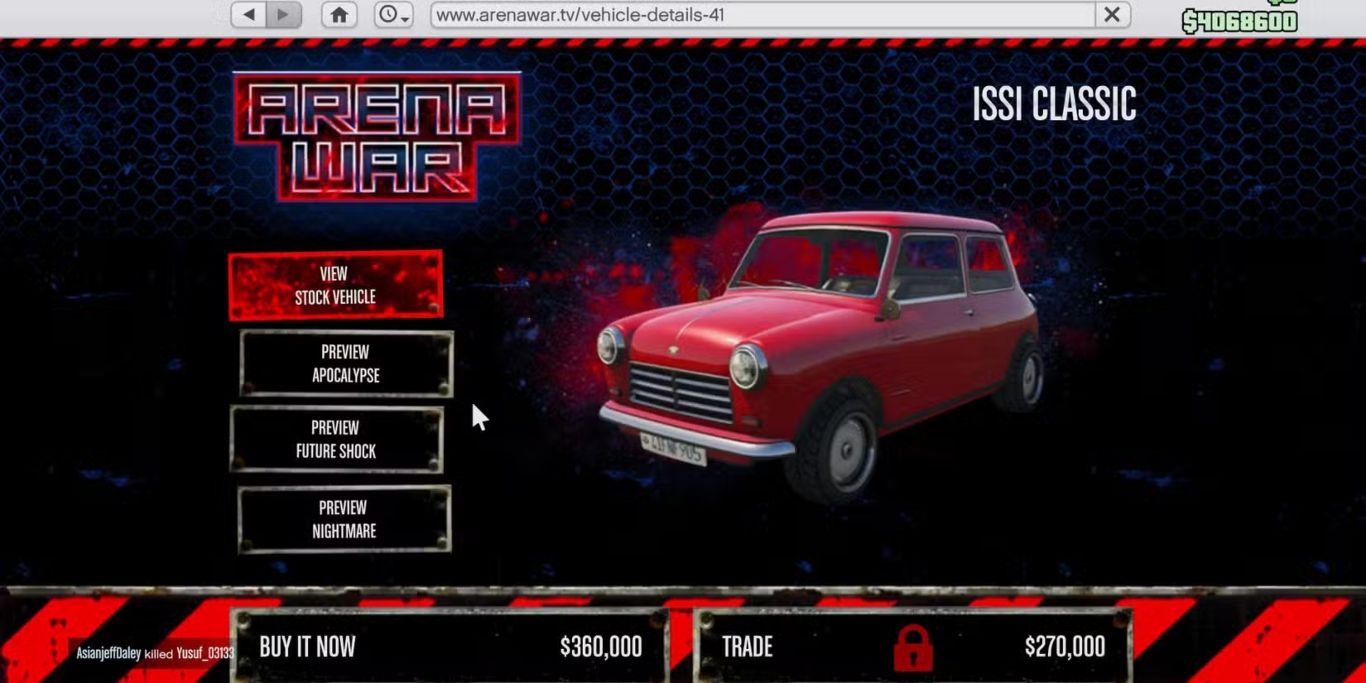Select View Stock Vehicle

coord(335,285)
